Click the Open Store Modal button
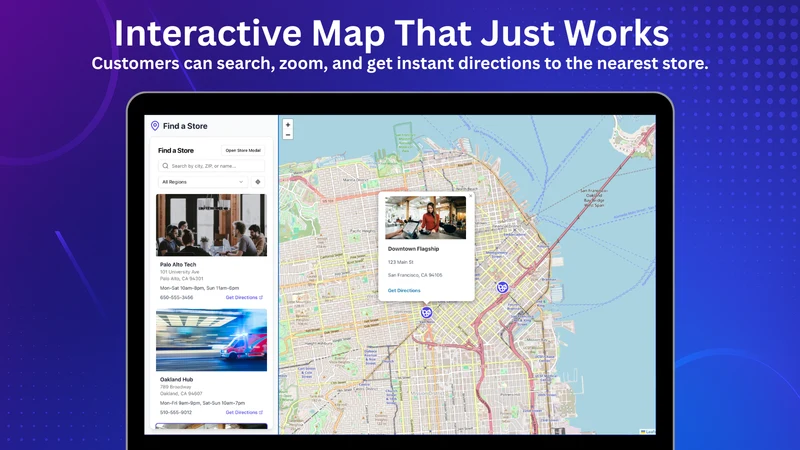The image size is (800, 450). pyautogui.click(x=243, y=151)
